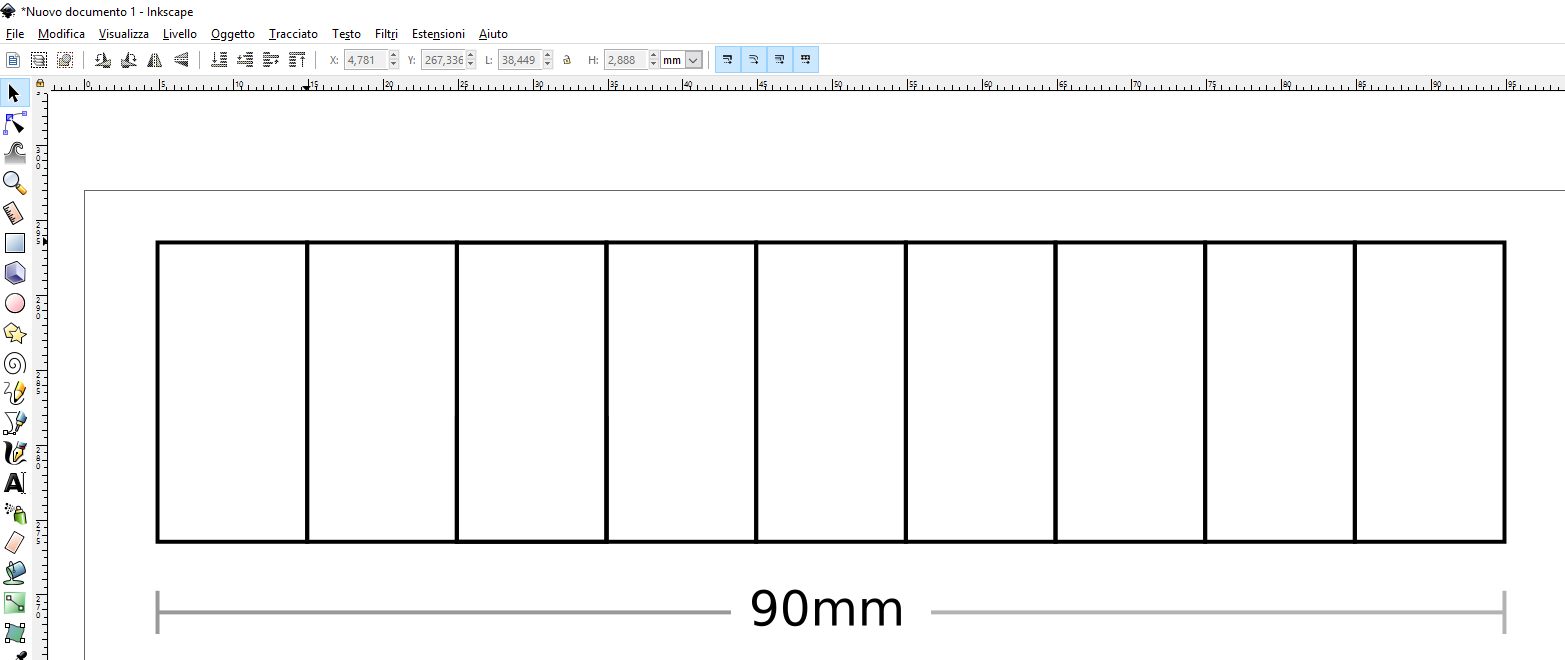Click the 90mm text on canvas
This screenshot has height=660, width=1565.
pos(827,609)
